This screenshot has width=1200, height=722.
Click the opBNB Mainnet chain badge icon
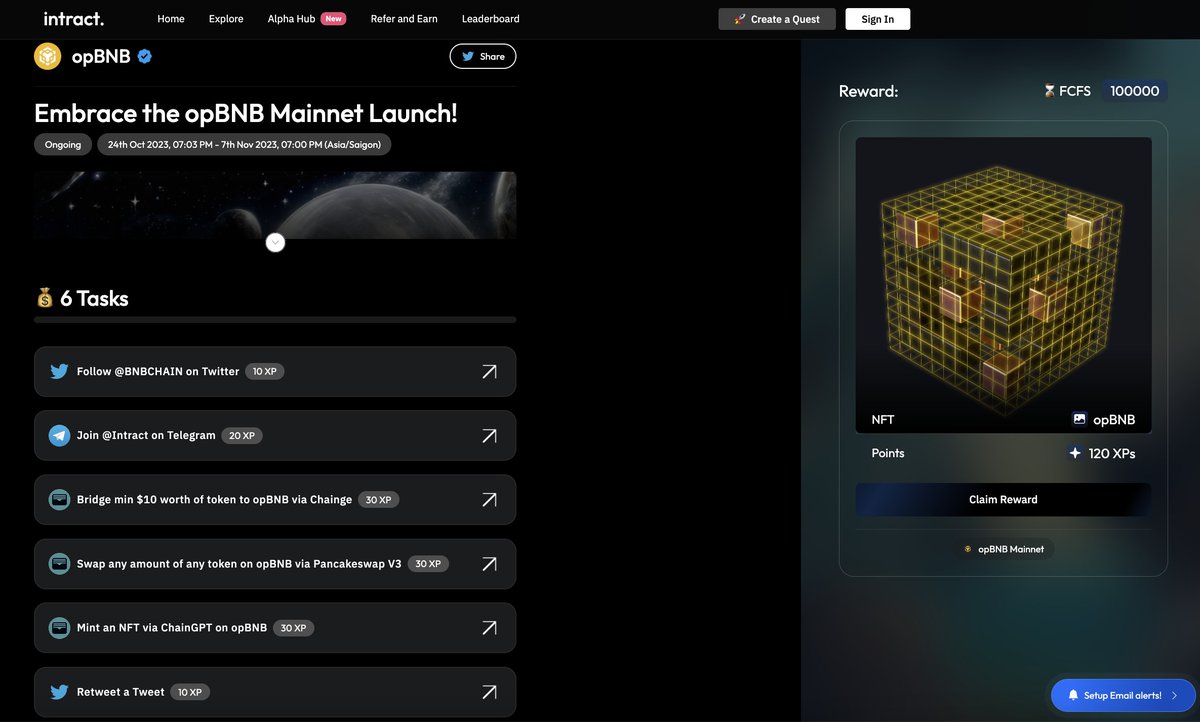[x=968, y=549]
